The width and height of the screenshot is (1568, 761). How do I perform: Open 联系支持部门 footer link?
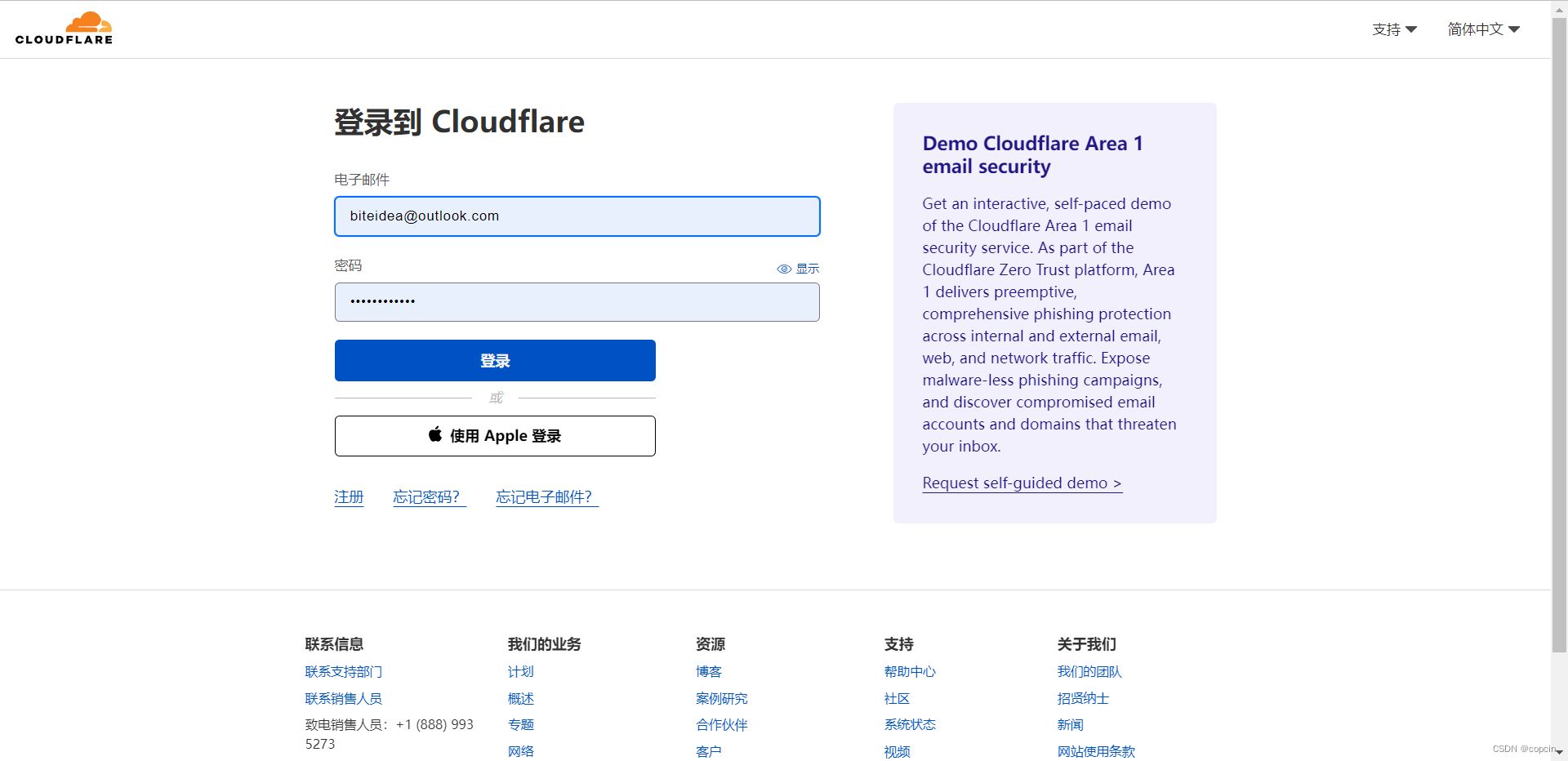(x=344, y=672)
